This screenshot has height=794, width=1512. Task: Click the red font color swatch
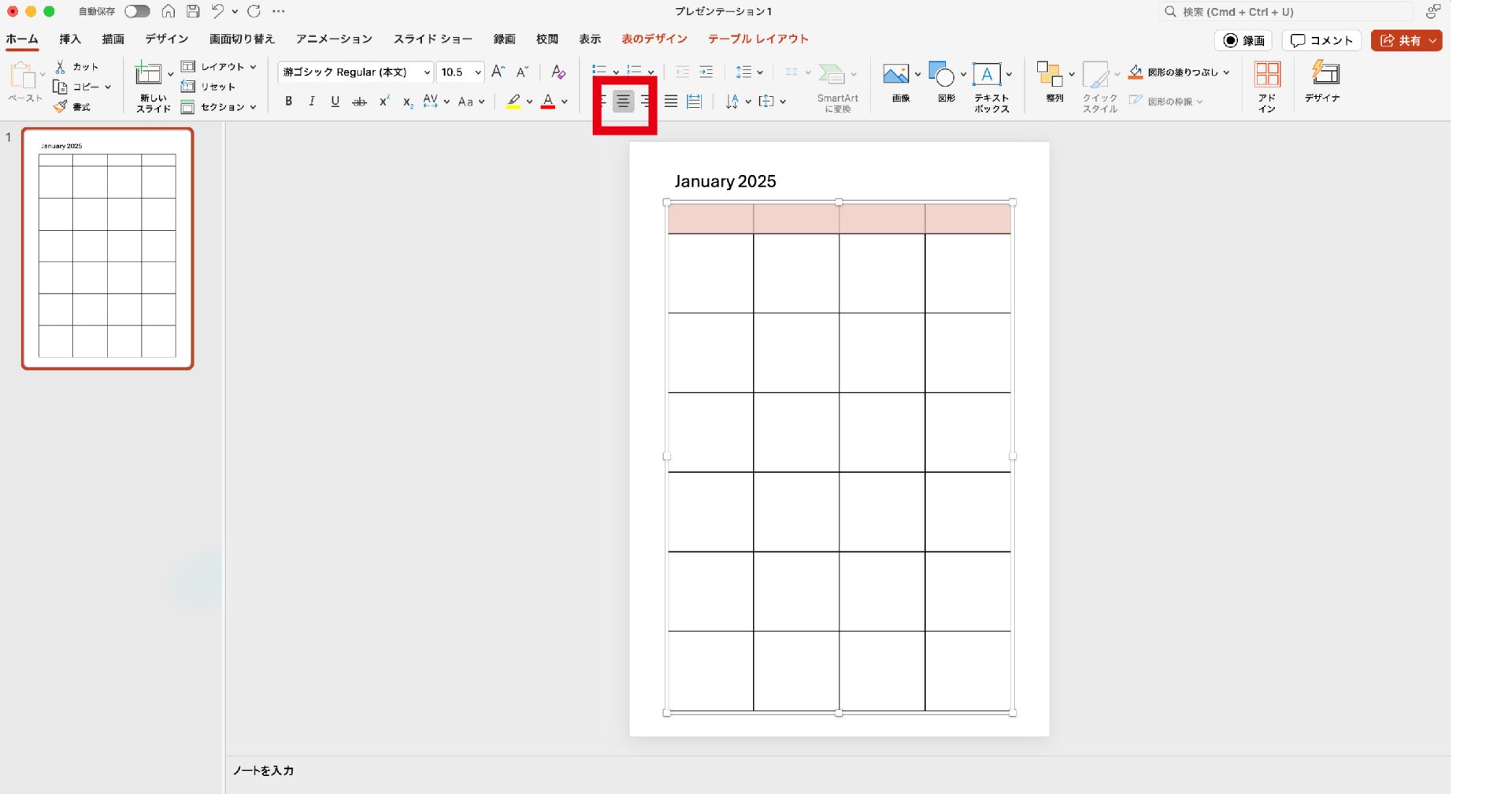click(x=548, y=102)
